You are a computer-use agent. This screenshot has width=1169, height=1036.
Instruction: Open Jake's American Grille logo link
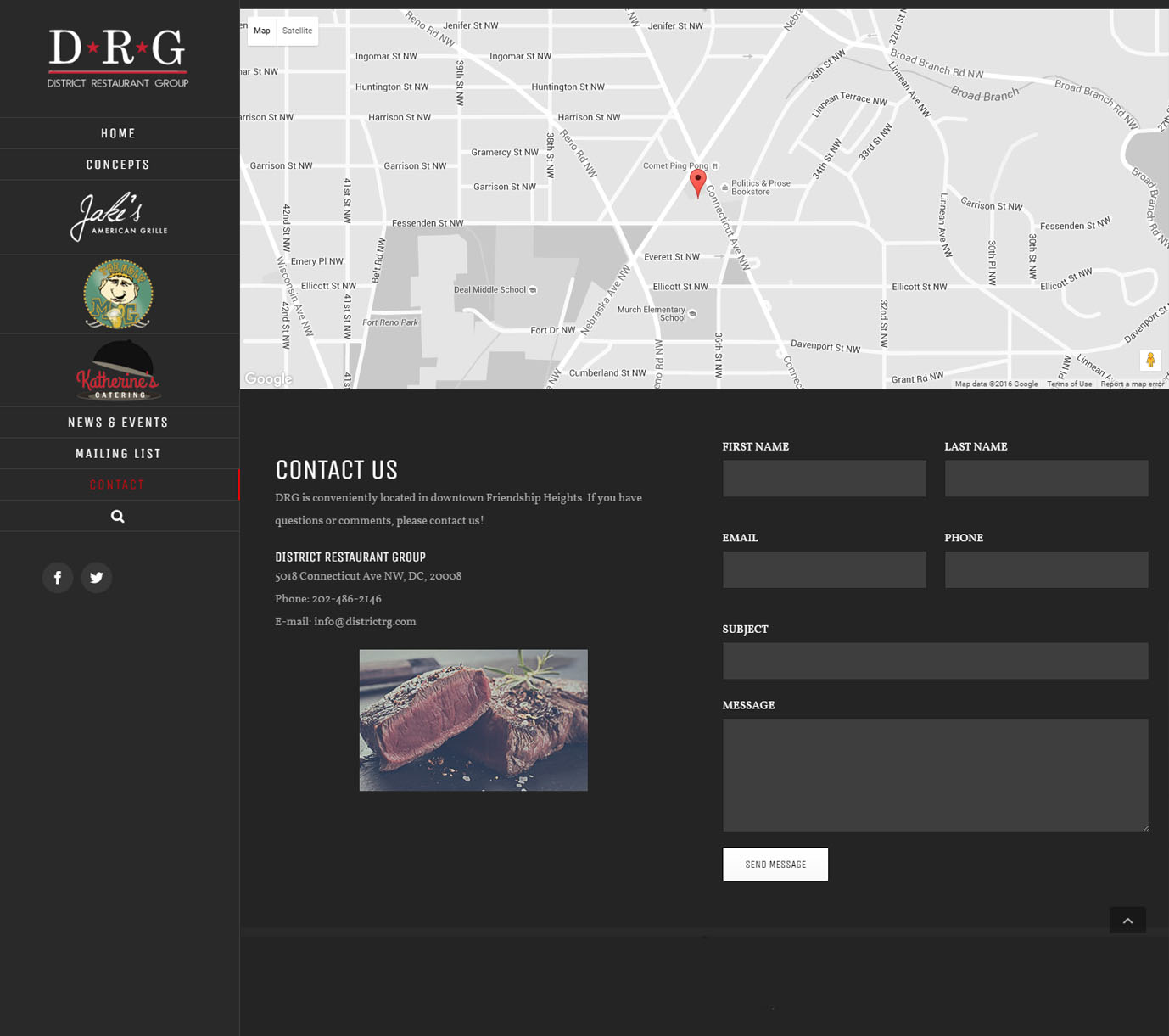118,217
